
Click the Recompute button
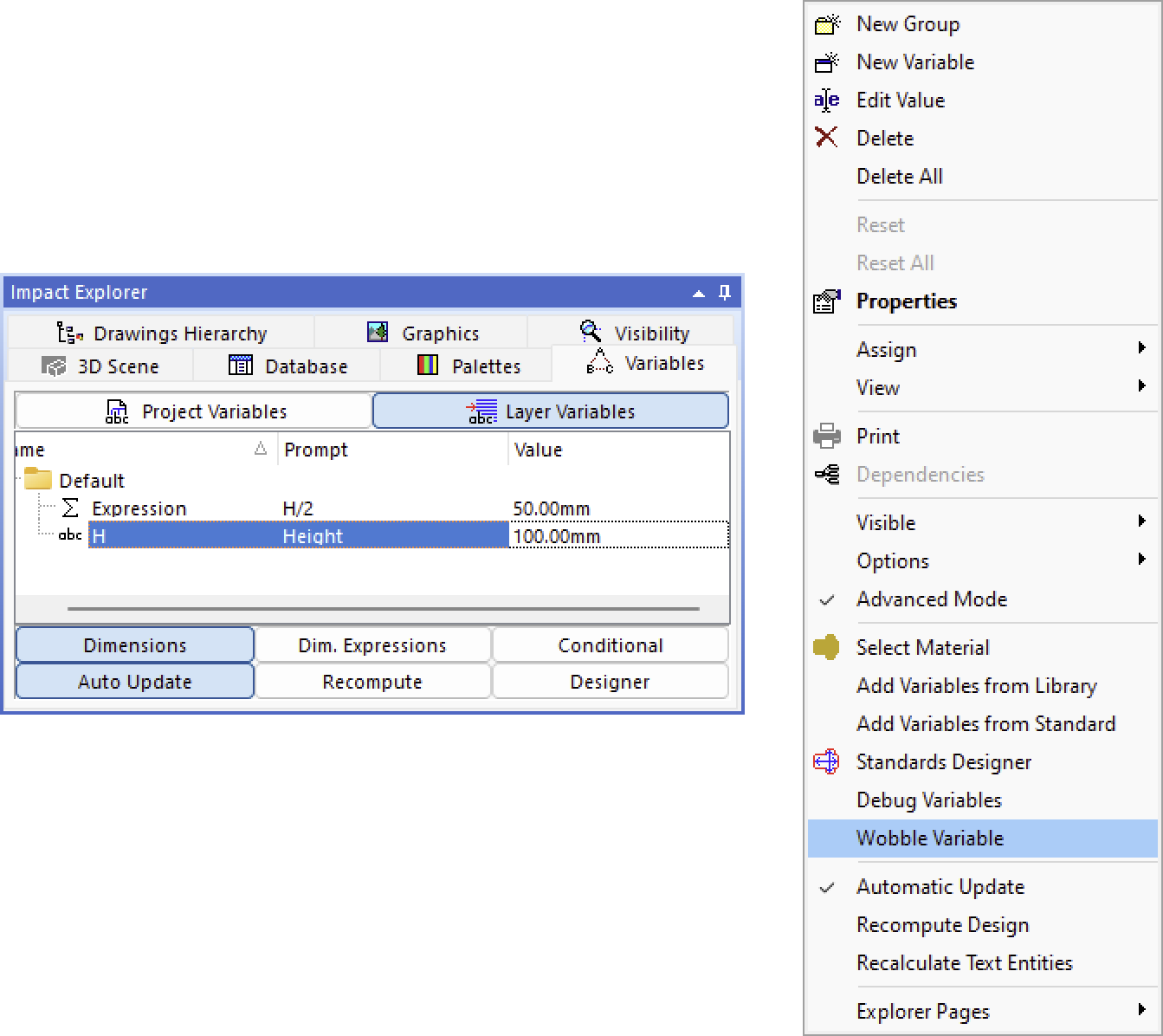click(372, 682)
